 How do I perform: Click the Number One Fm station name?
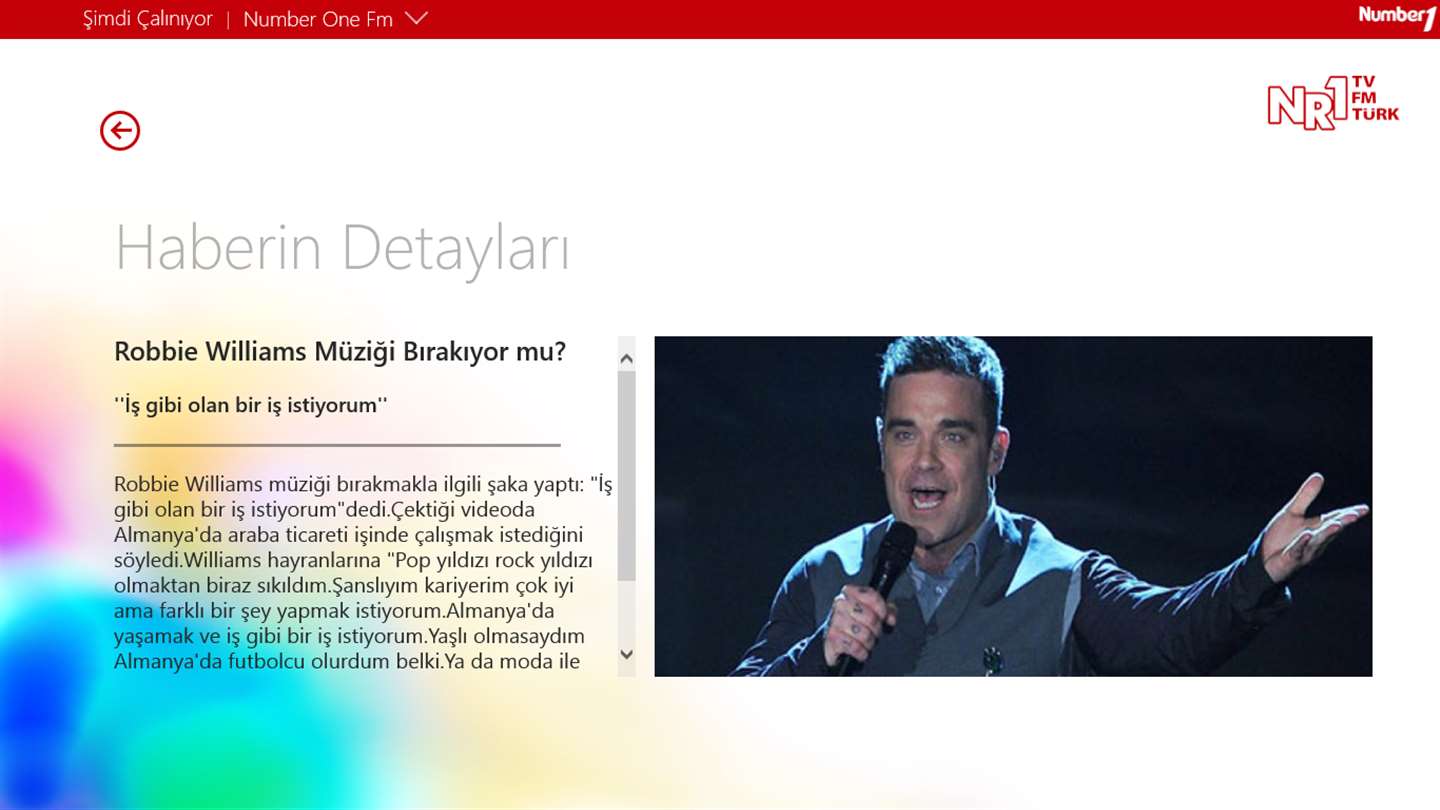coord(318,19)
